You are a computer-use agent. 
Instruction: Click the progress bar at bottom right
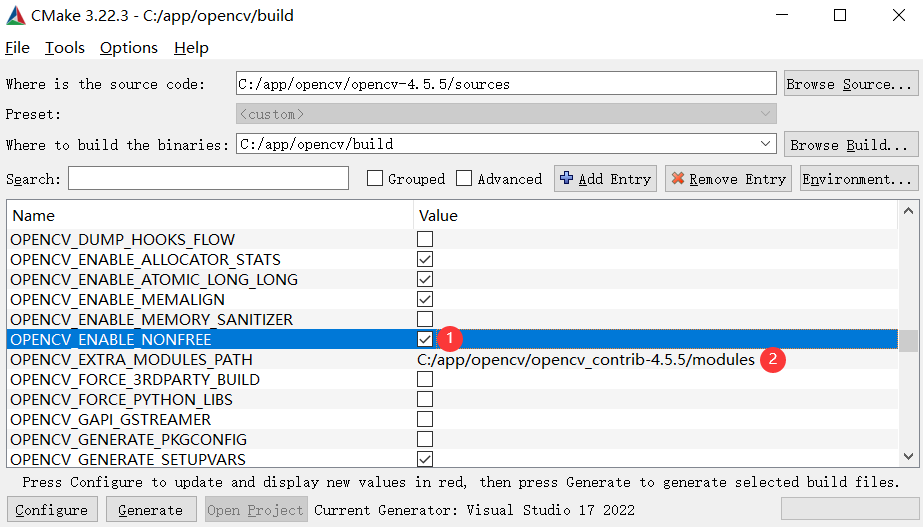850,509
